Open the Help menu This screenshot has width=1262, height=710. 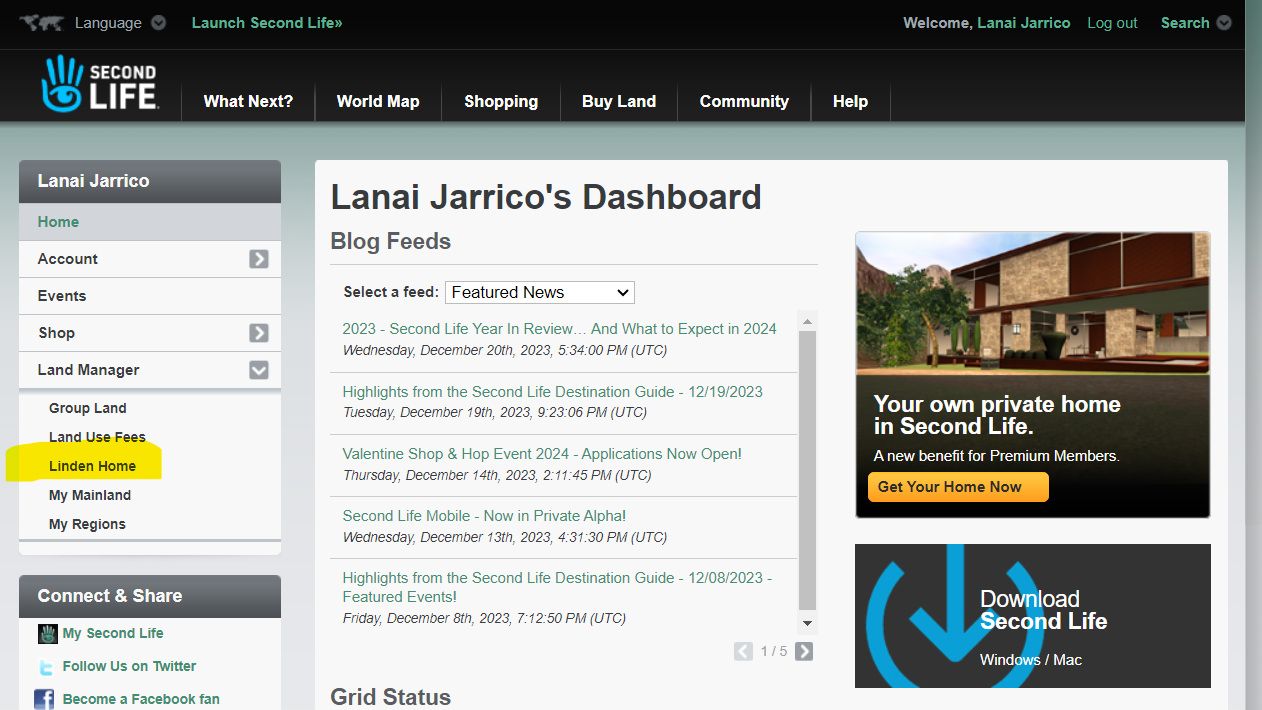(x=850, y=101)
